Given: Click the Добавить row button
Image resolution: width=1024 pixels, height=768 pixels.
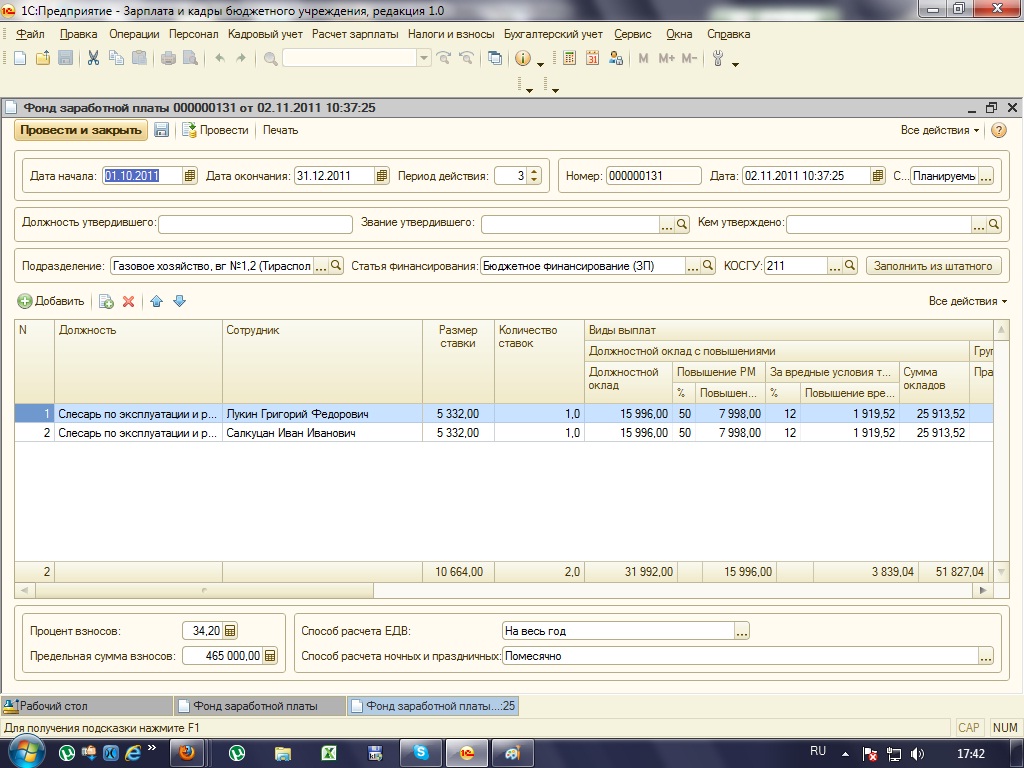Looking at the screenshot, I should (x=51, y=301).
